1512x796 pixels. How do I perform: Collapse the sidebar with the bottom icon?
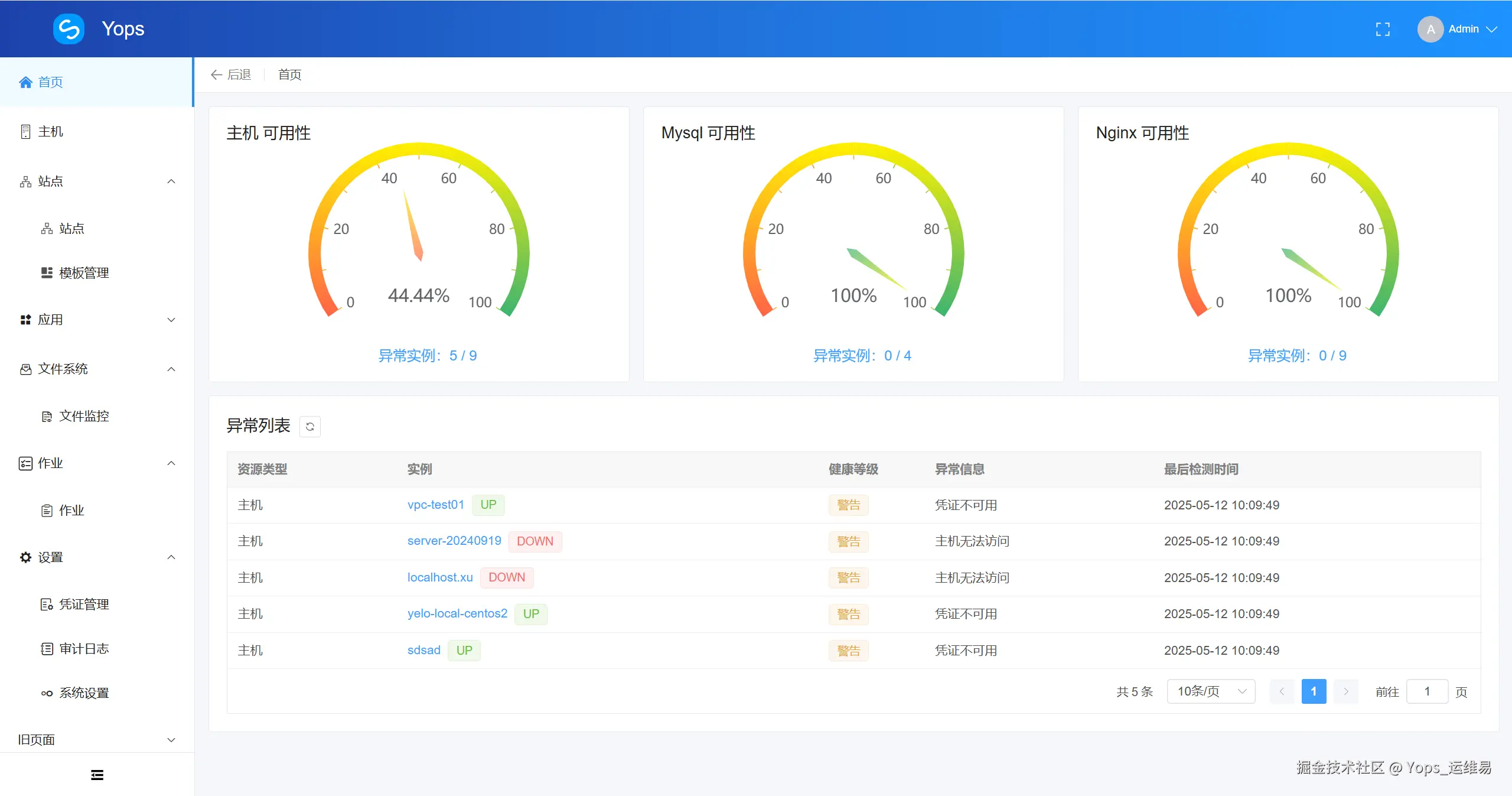97,775
